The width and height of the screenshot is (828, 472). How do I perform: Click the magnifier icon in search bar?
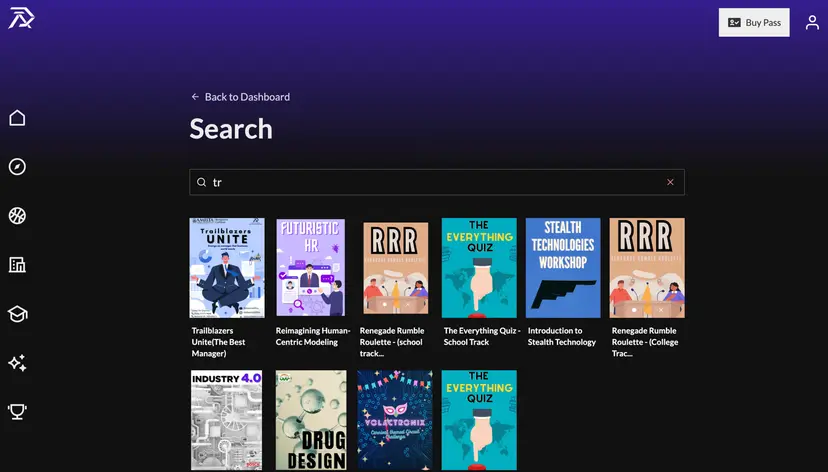(201, 182)
